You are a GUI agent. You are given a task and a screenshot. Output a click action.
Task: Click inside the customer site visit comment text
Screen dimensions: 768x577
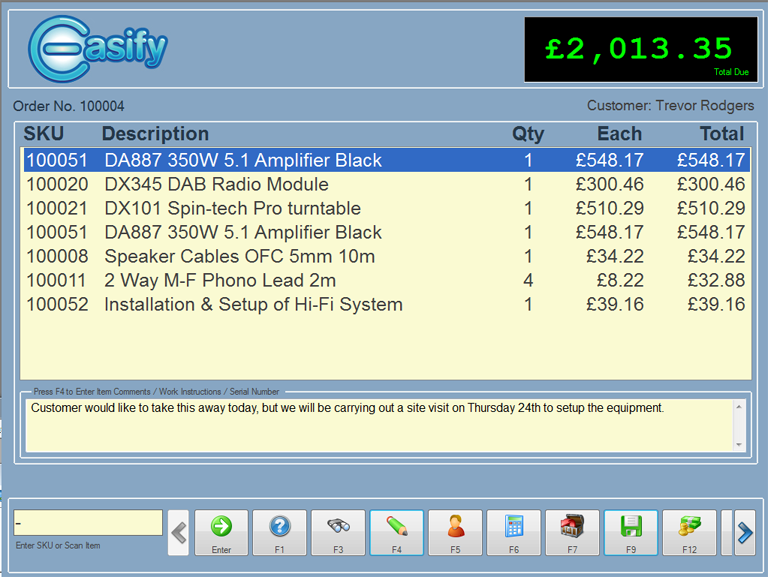pos(347,408)
